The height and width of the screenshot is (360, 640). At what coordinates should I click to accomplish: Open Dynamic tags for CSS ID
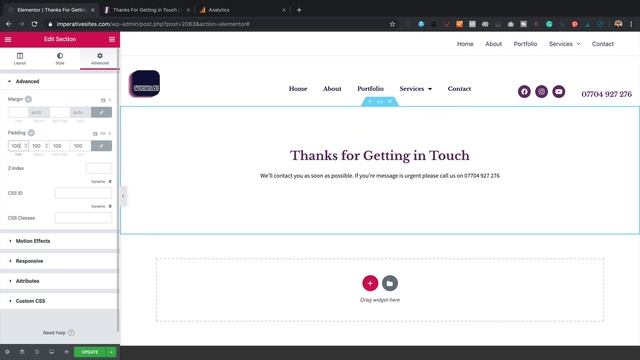tap(101, 182)
